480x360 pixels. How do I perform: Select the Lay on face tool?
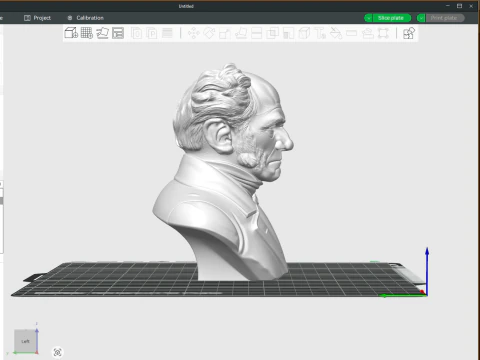pyautogui.click(x=241, y=33)
